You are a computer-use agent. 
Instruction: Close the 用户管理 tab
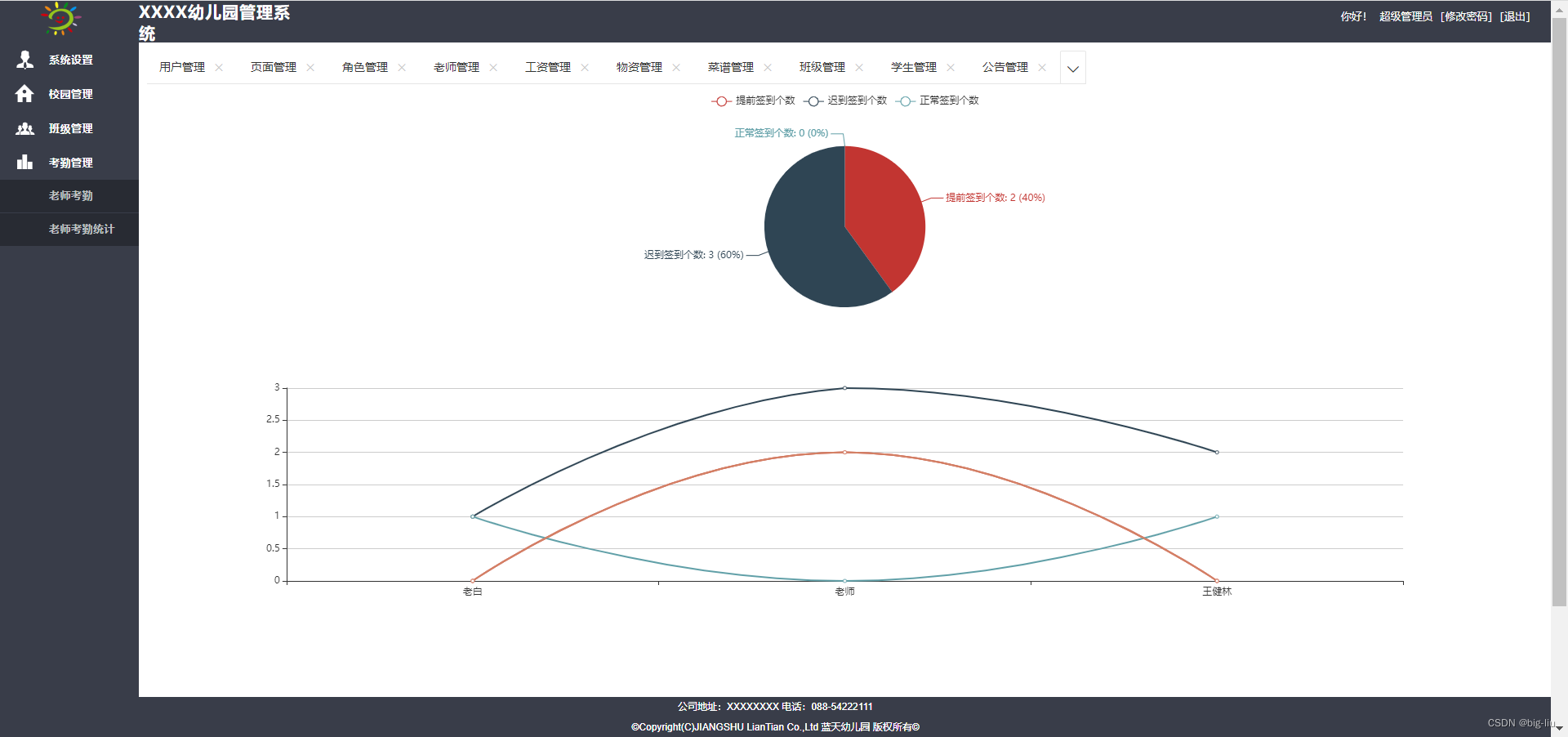tap(219, 68)
